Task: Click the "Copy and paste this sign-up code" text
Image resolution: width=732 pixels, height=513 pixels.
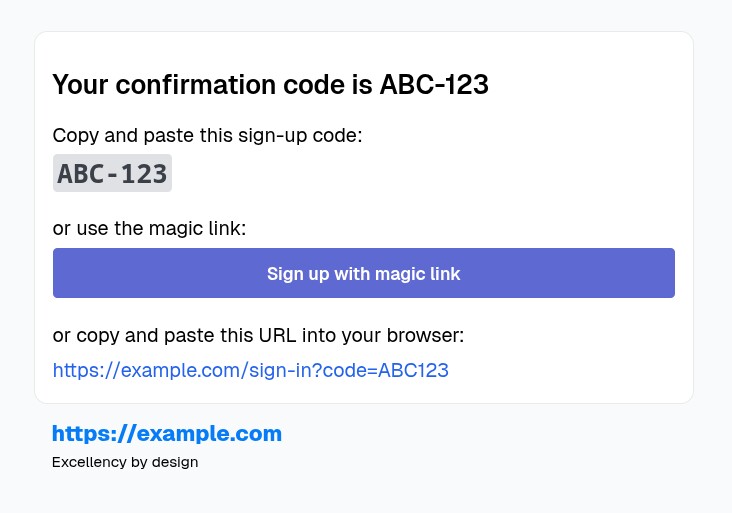Action: click(x=207, y=135)
